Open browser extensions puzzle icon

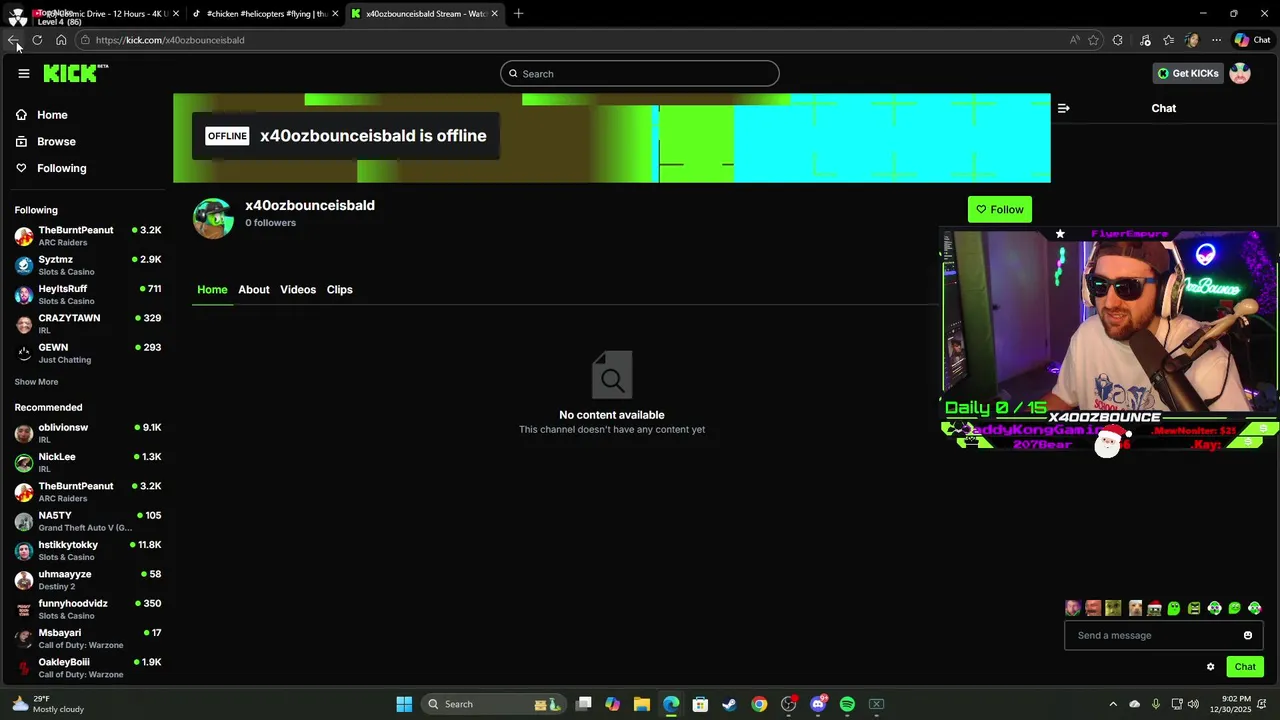coord(1117,40)
